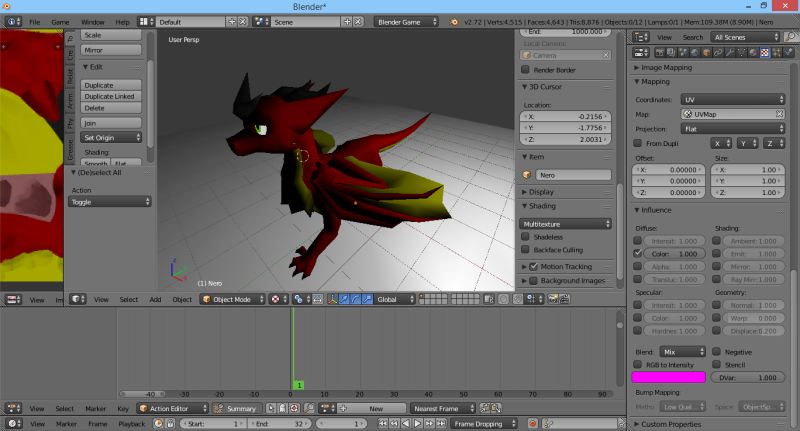Screen dimensions: 800x431
Task: Open the Particles properties tab icon
Action: pyautogui.click(x=777, y=53)
